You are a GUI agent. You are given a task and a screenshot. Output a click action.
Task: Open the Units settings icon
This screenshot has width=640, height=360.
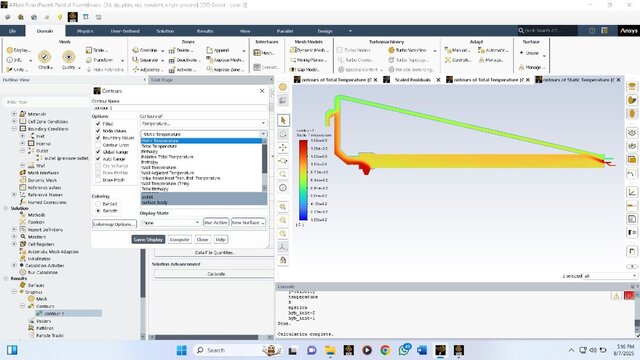coord(9,69)
